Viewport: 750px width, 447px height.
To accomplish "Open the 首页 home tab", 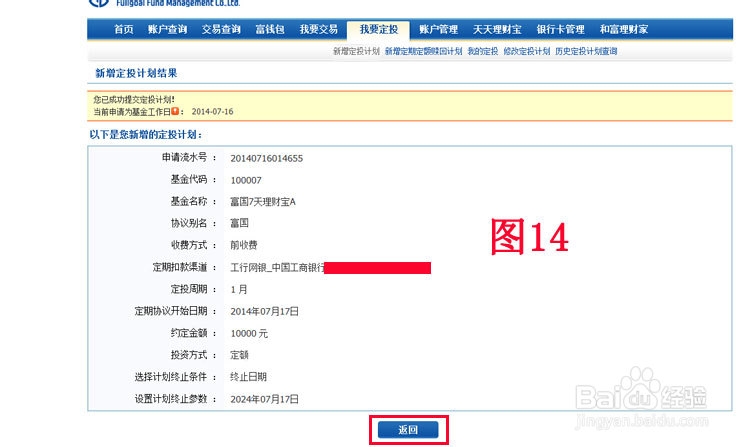I will coord(123,29).
